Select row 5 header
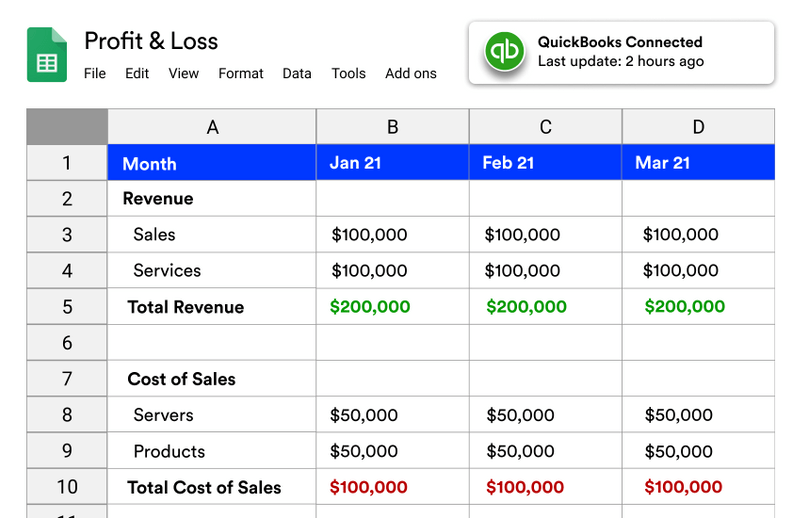 pyautogui.click(x=67, y=307)
